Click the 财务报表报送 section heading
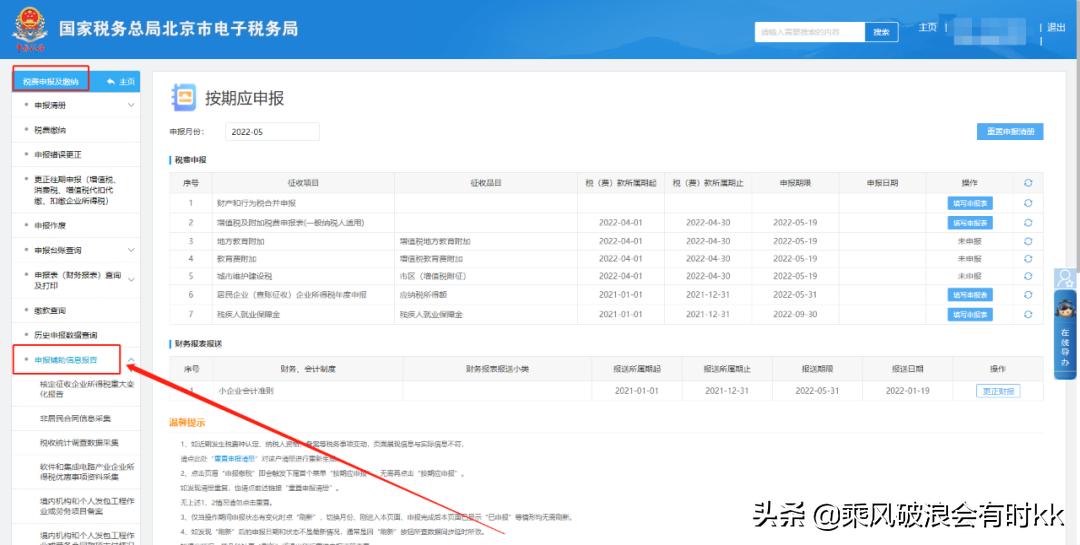The image size is (1080, 545). tap(199, 344)
